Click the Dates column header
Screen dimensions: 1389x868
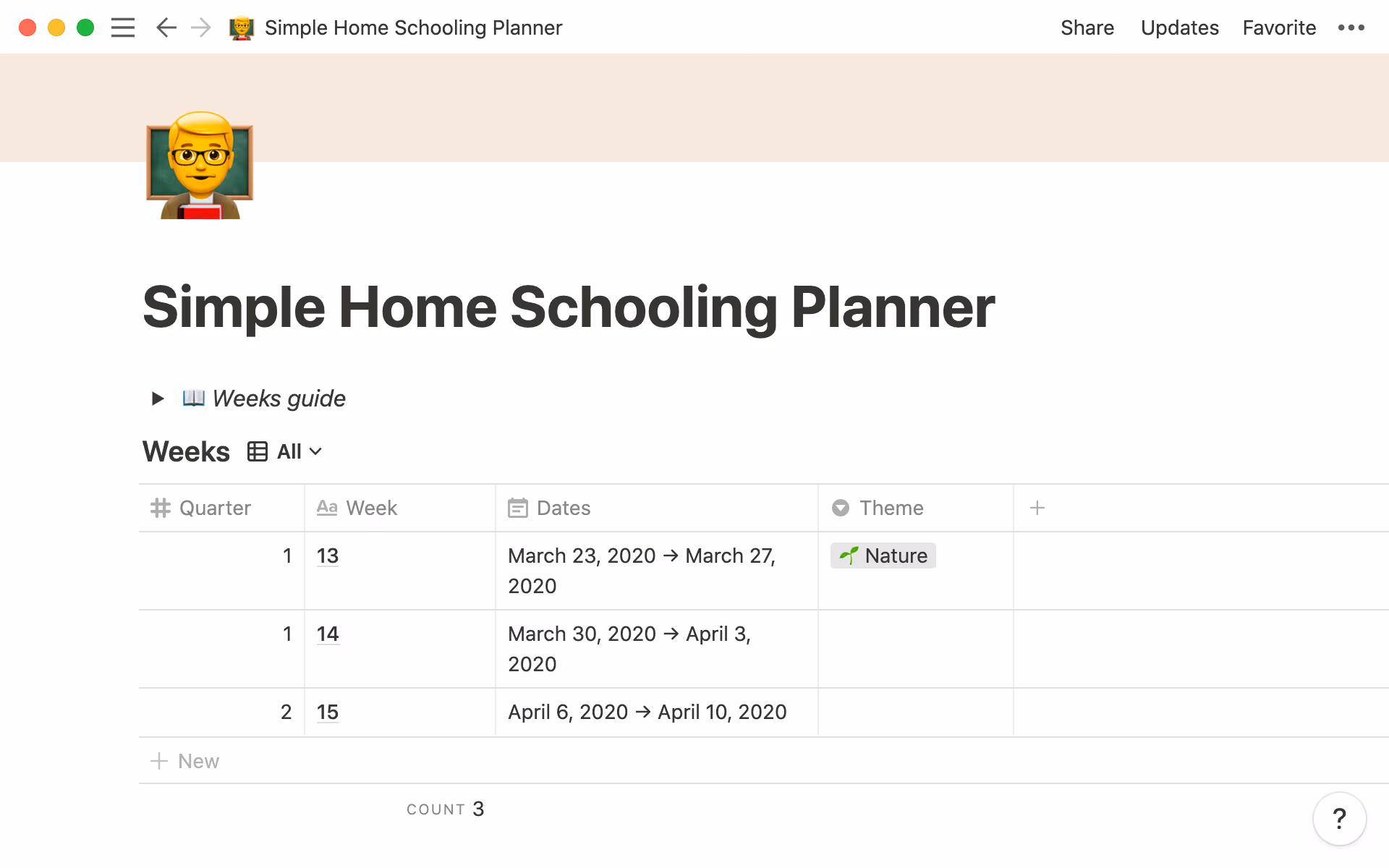click(x=563, y=508)
